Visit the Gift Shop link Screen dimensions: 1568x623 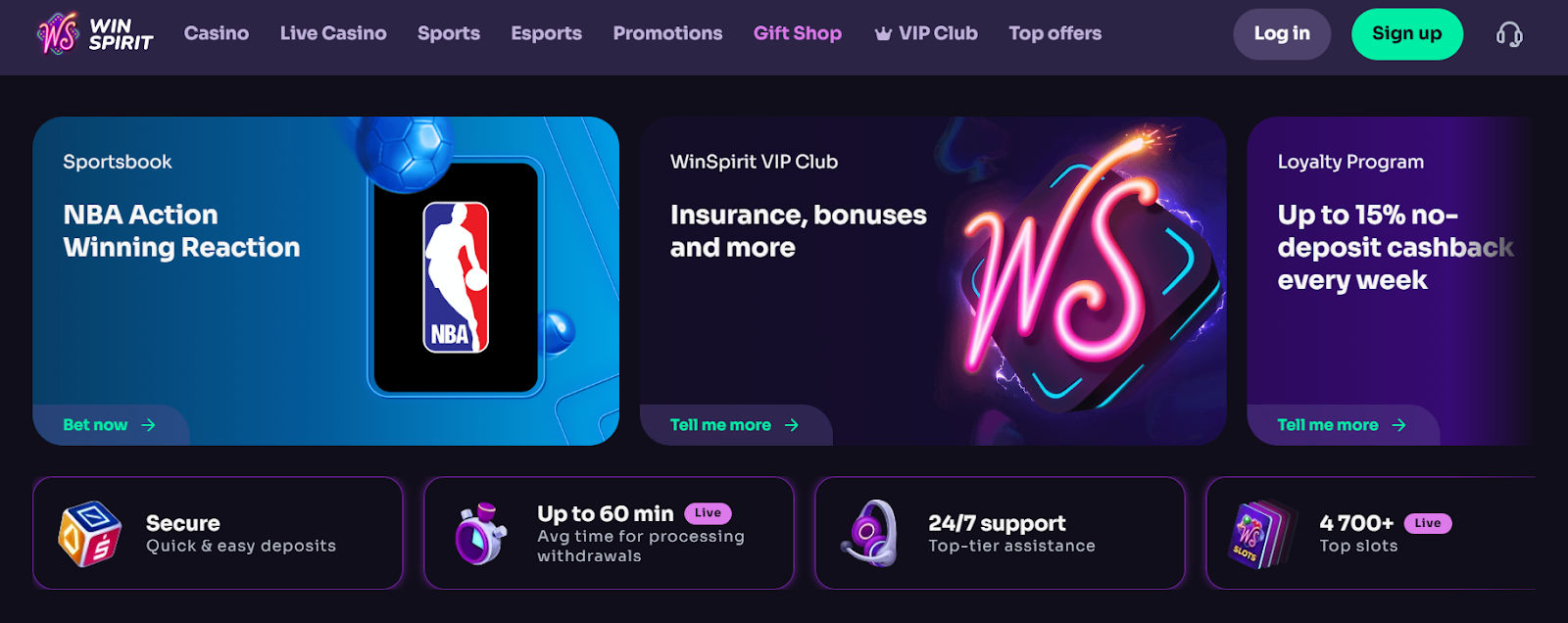coord(798,33)
